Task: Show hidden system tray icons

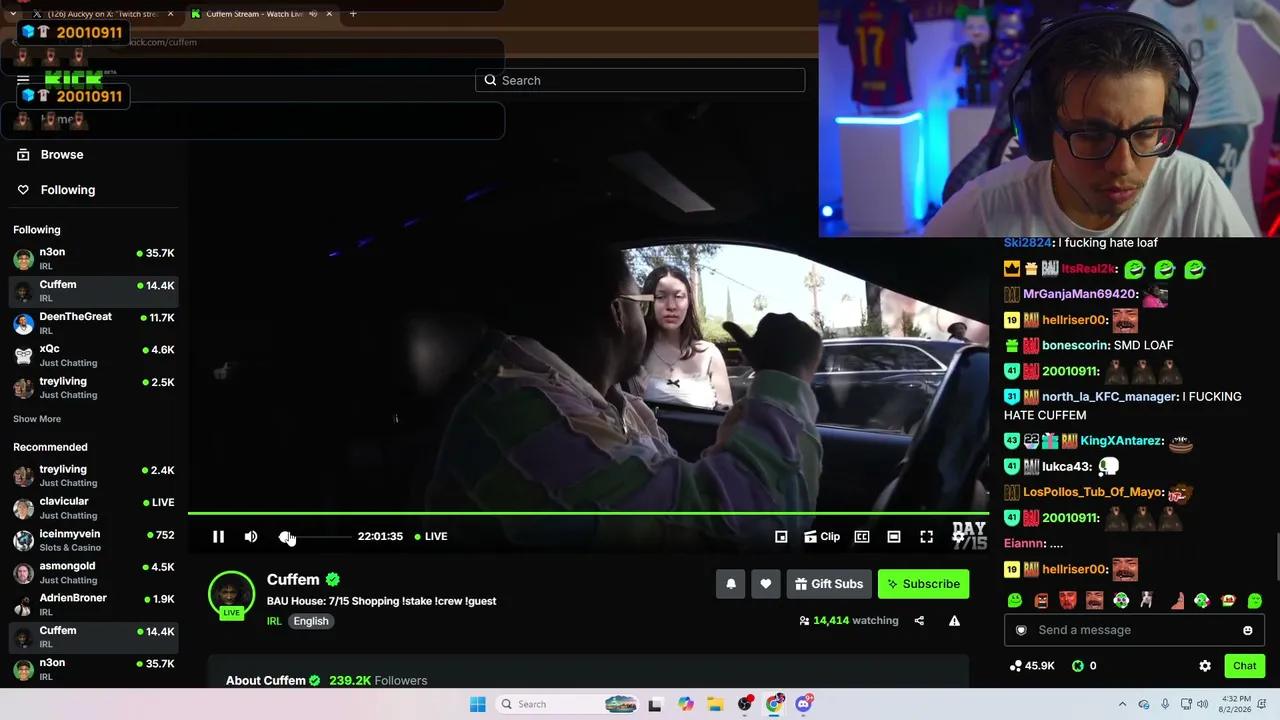Action: pyautogui.click(x=1122, y=704)
